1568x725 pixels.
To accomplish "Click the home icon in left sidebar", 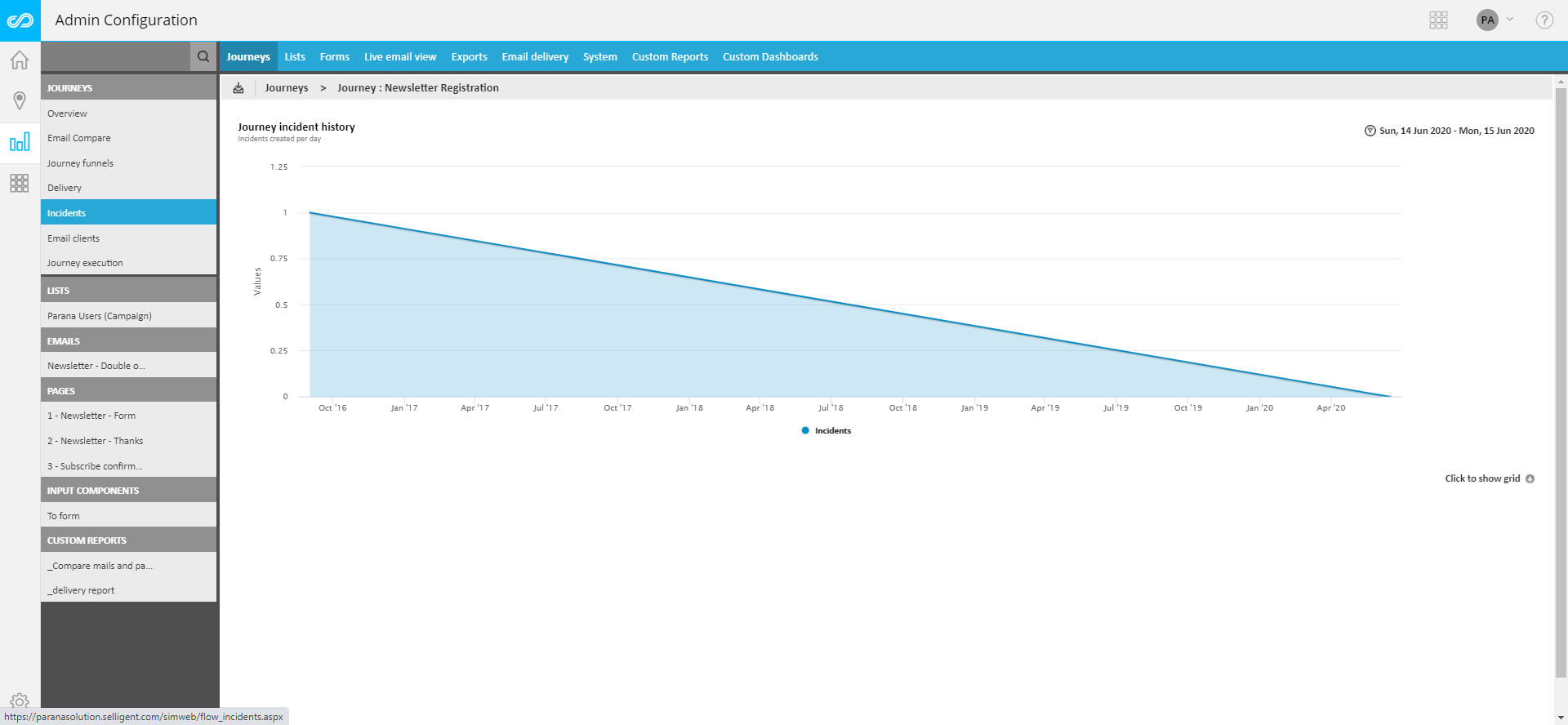I will click(x=20, y=60).
